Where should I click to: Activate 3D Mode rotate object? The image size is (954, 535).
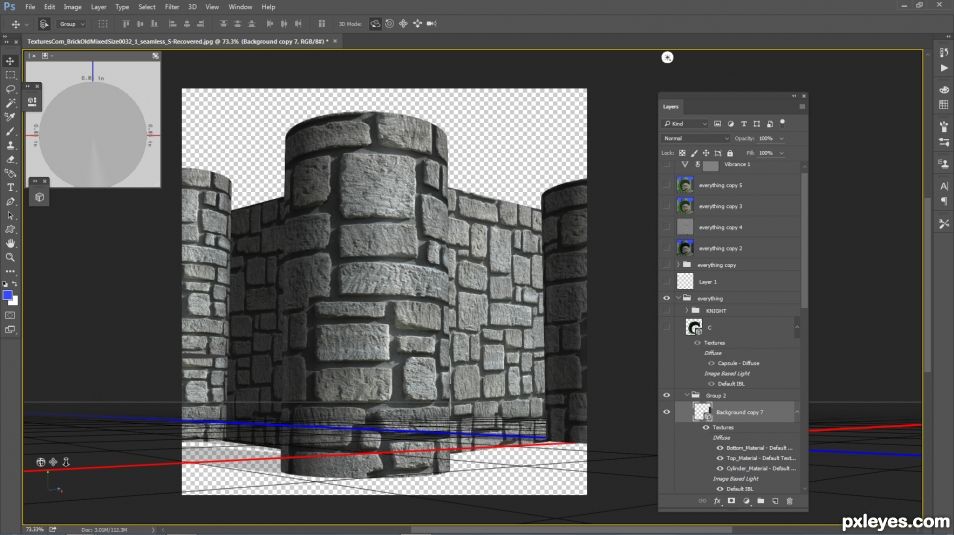[x=375, y=24]
